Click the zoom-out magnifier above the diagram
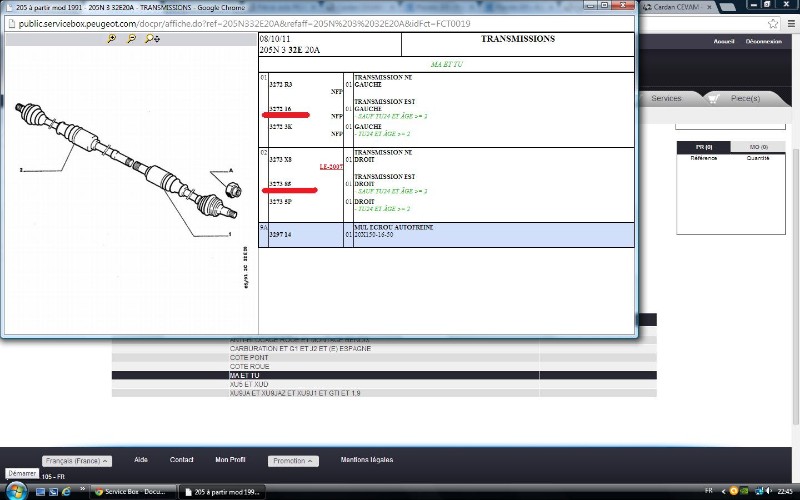 131,38
